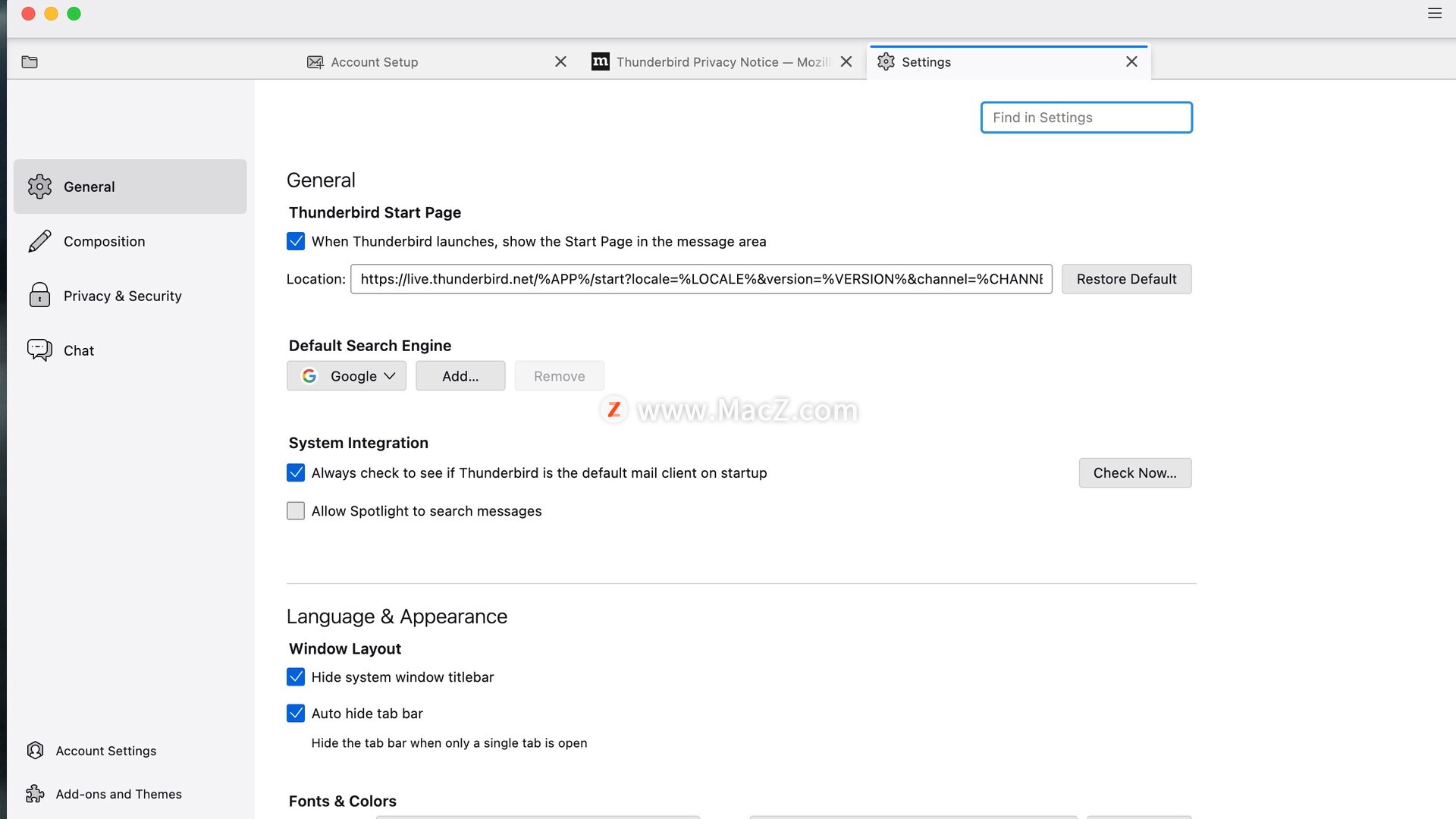Click the Check Now... button
The width and height of the screenshot is (1456, 819).
click(x=1134, y=473)
